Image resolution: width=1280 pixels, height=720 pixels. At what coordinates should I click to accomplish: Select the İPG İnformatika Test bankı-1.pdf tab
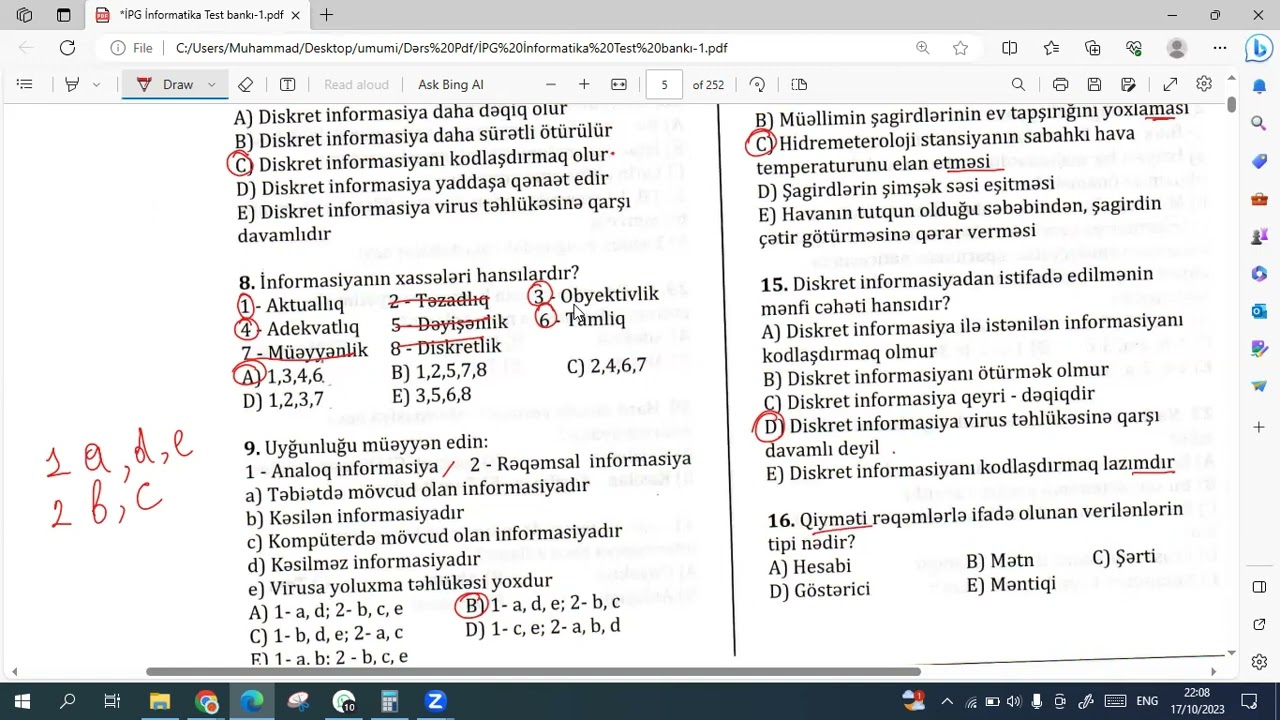[198, 15]
